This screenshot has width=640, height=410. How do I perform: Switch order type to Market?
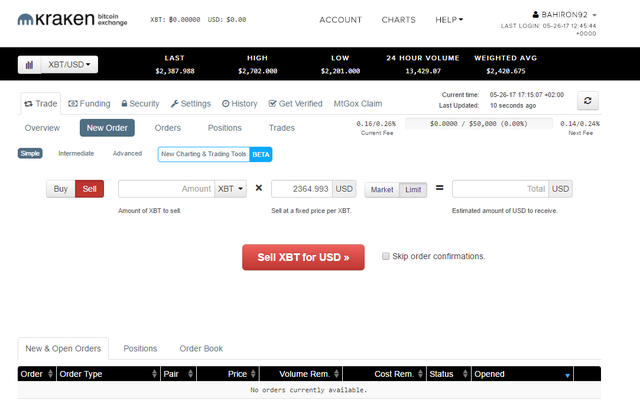point(382,190)
